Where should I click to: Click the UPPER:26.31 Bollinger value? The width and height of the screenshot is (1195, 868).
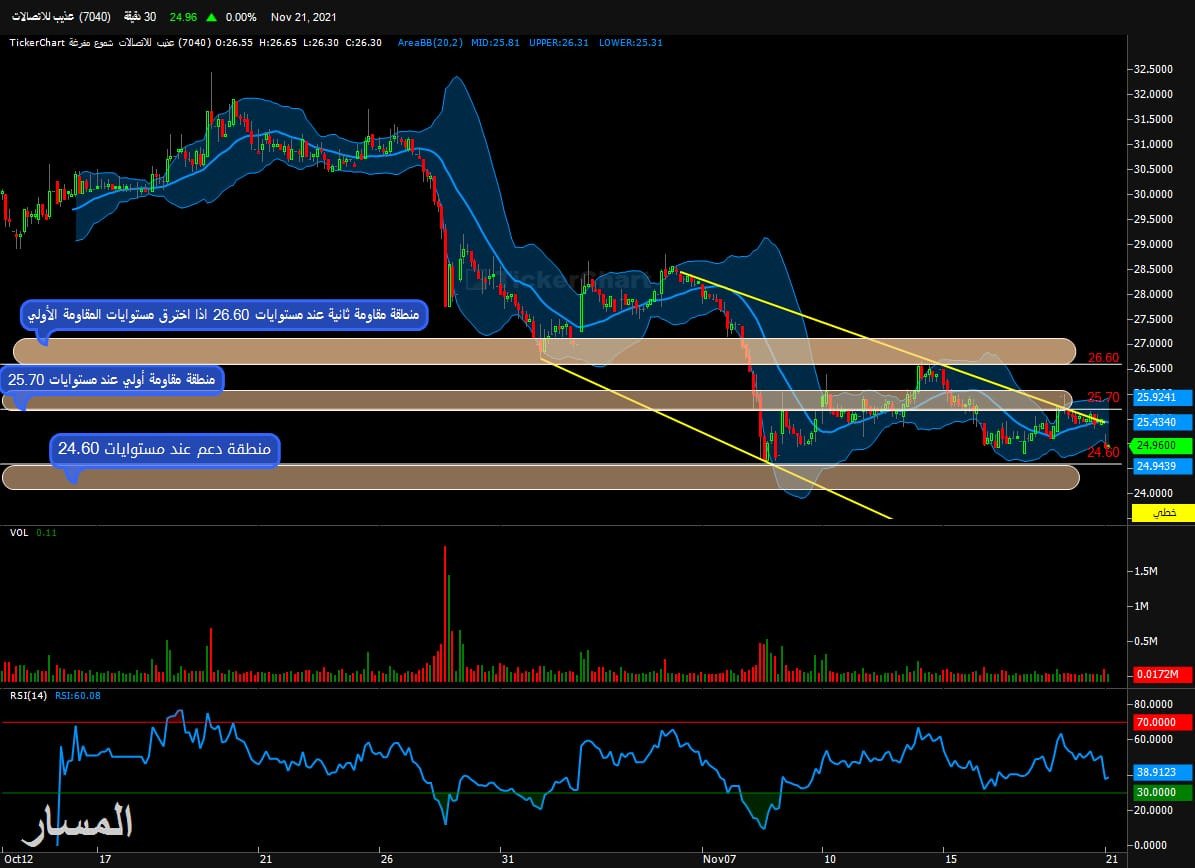point(559,43)
